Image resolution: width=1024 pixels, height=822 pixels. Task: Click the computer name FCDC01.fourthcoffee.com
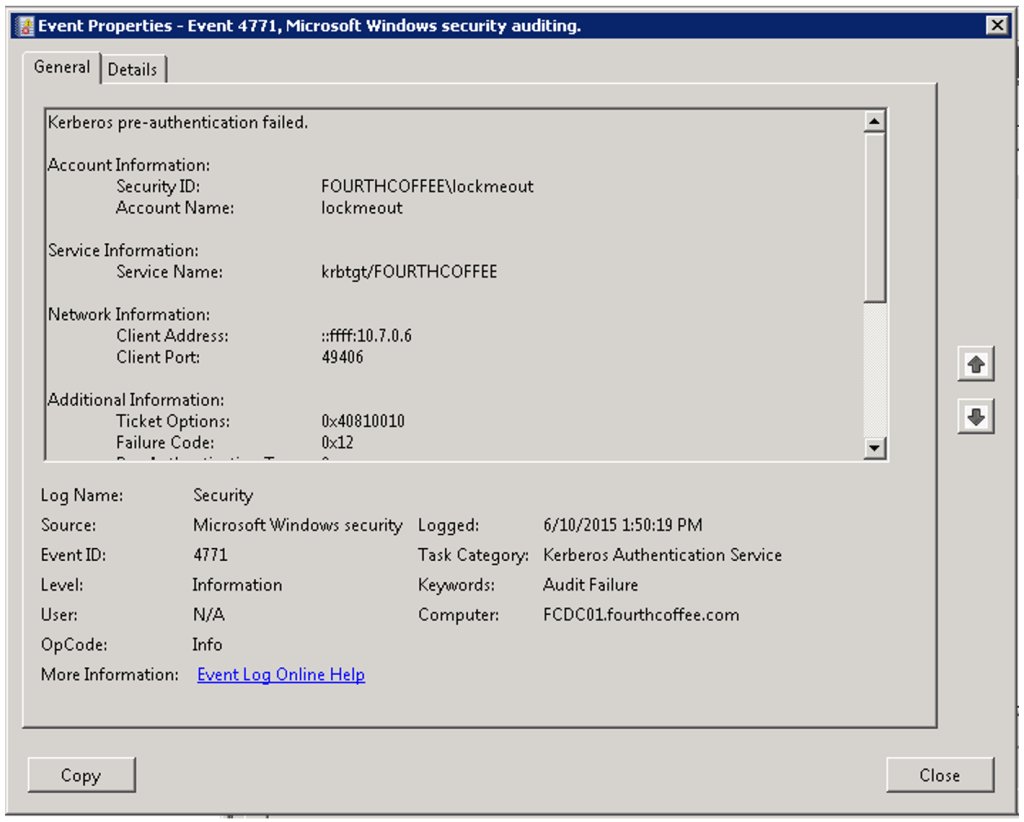point(641,615)
